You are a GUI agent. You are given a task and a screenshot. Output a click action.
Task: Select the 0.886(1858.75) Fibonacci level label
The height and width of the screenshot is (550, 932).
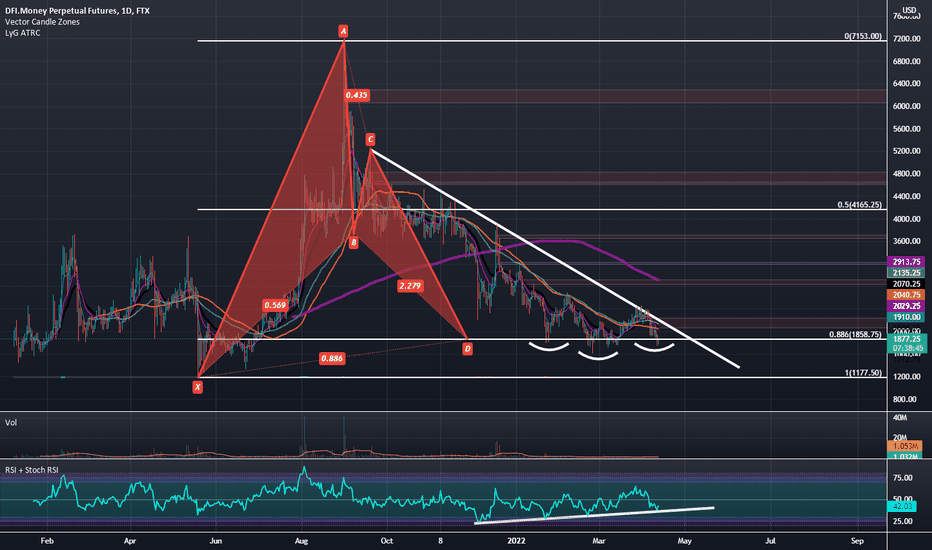coord(855,334)
